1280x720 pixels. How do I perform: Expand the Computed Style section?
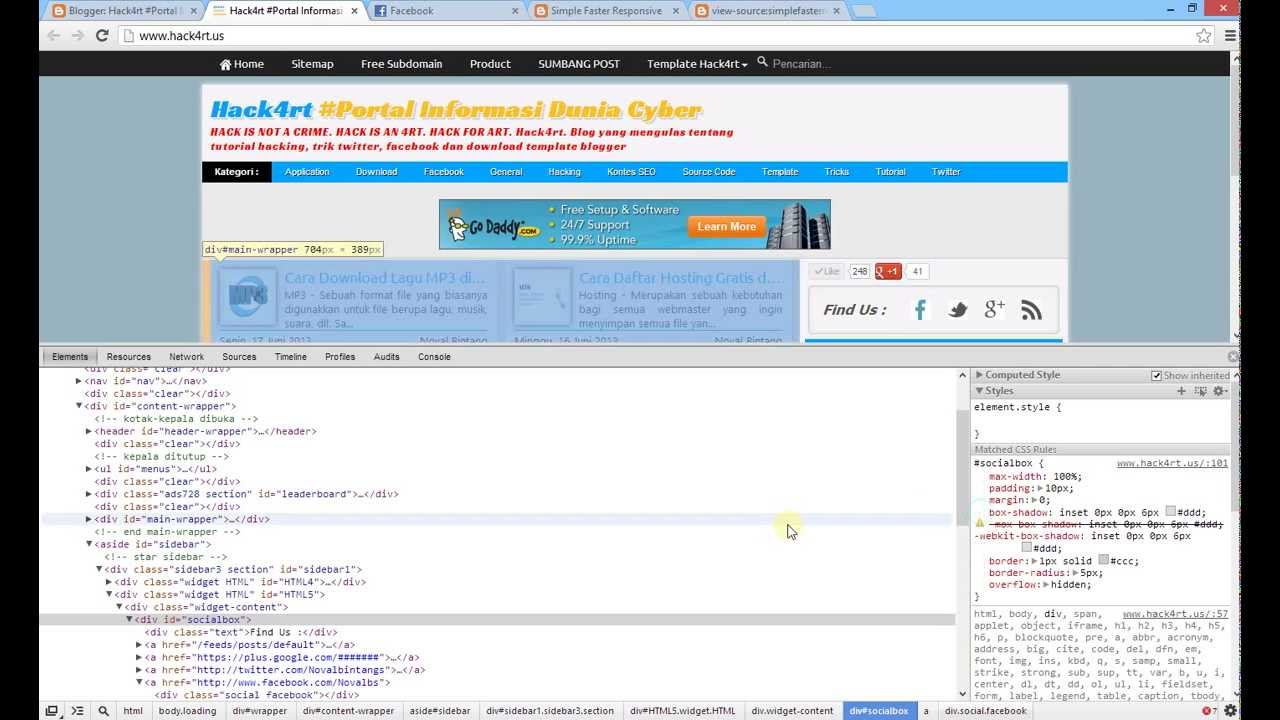[x=980, y=375]
